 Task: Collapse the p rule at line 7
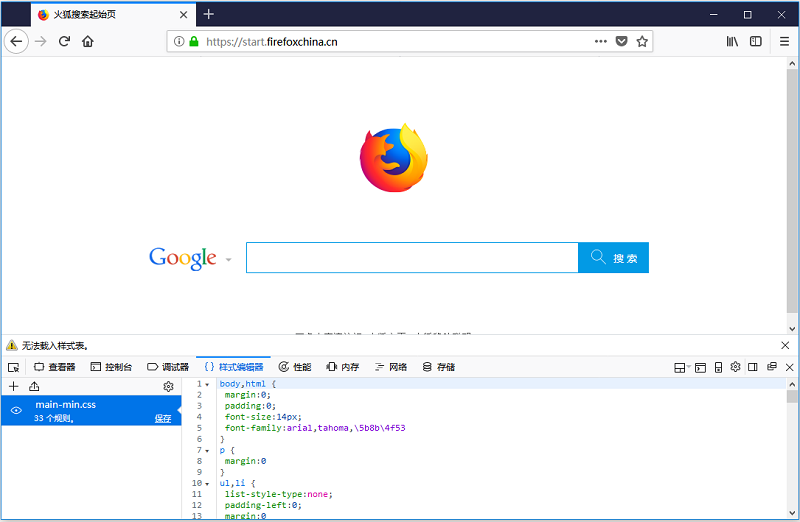pyautogui.click(x=207, y=451)
